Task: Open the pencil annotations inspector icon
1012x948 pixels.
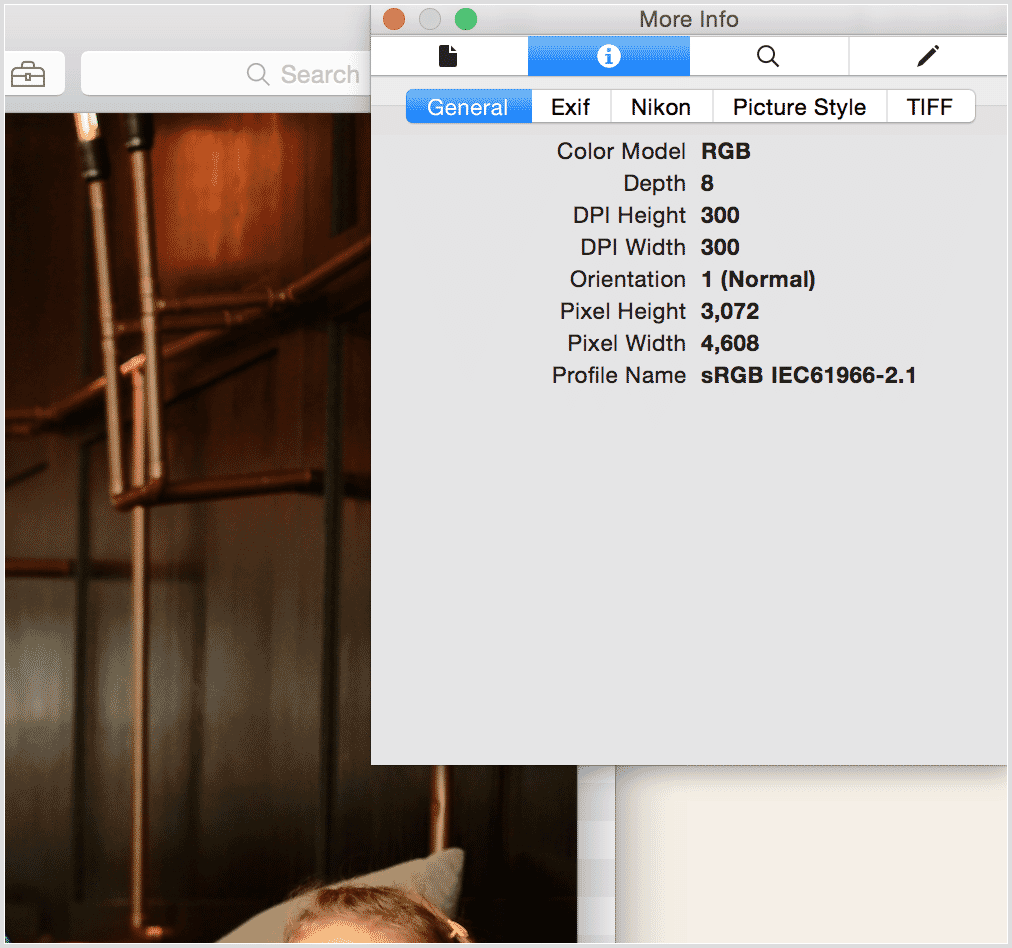Action: tap(928, 56)
